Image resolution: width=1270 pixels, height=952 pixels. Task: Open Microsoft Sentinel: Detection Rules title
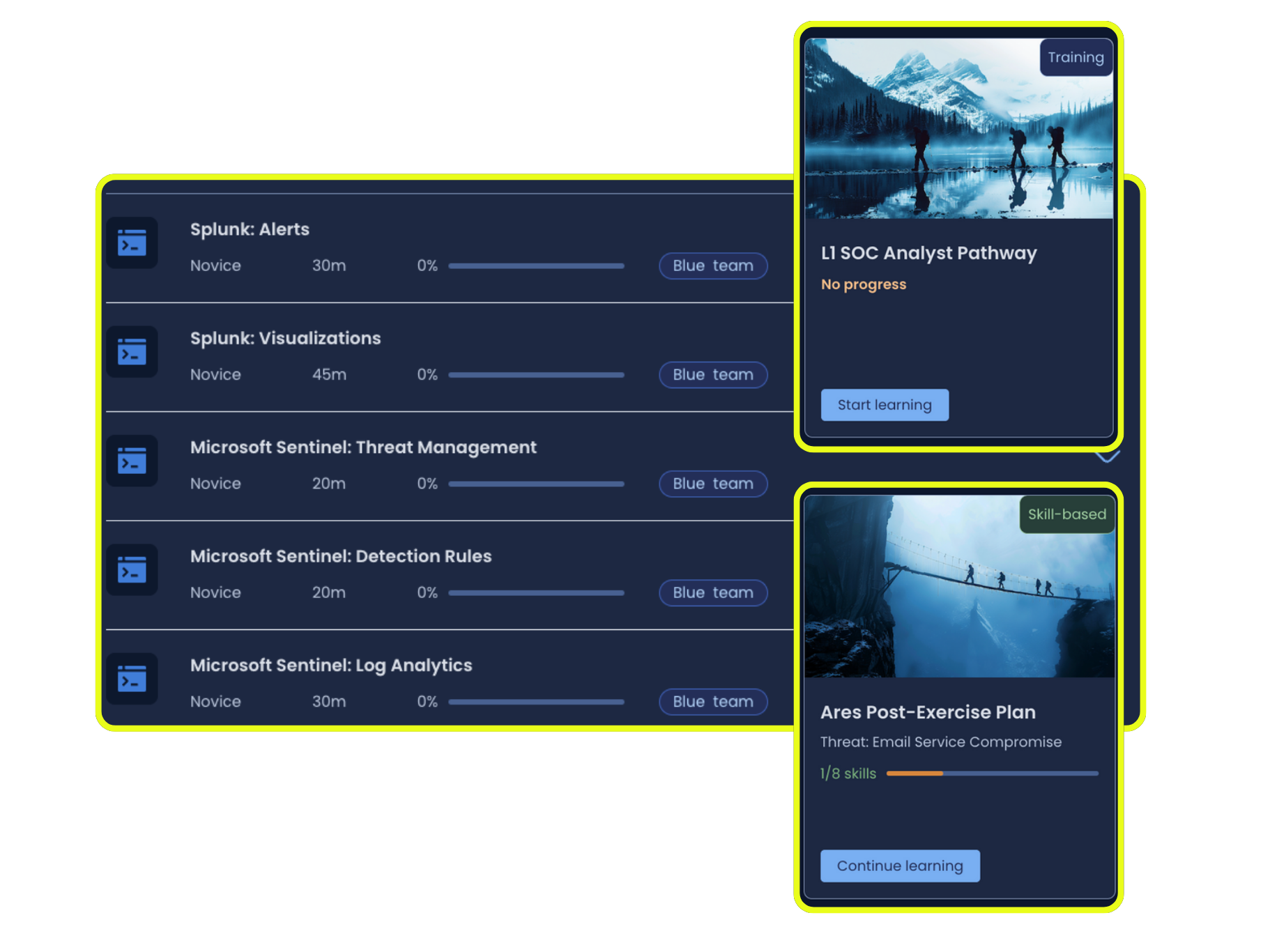pyautogui.click(x=341, y=556)
